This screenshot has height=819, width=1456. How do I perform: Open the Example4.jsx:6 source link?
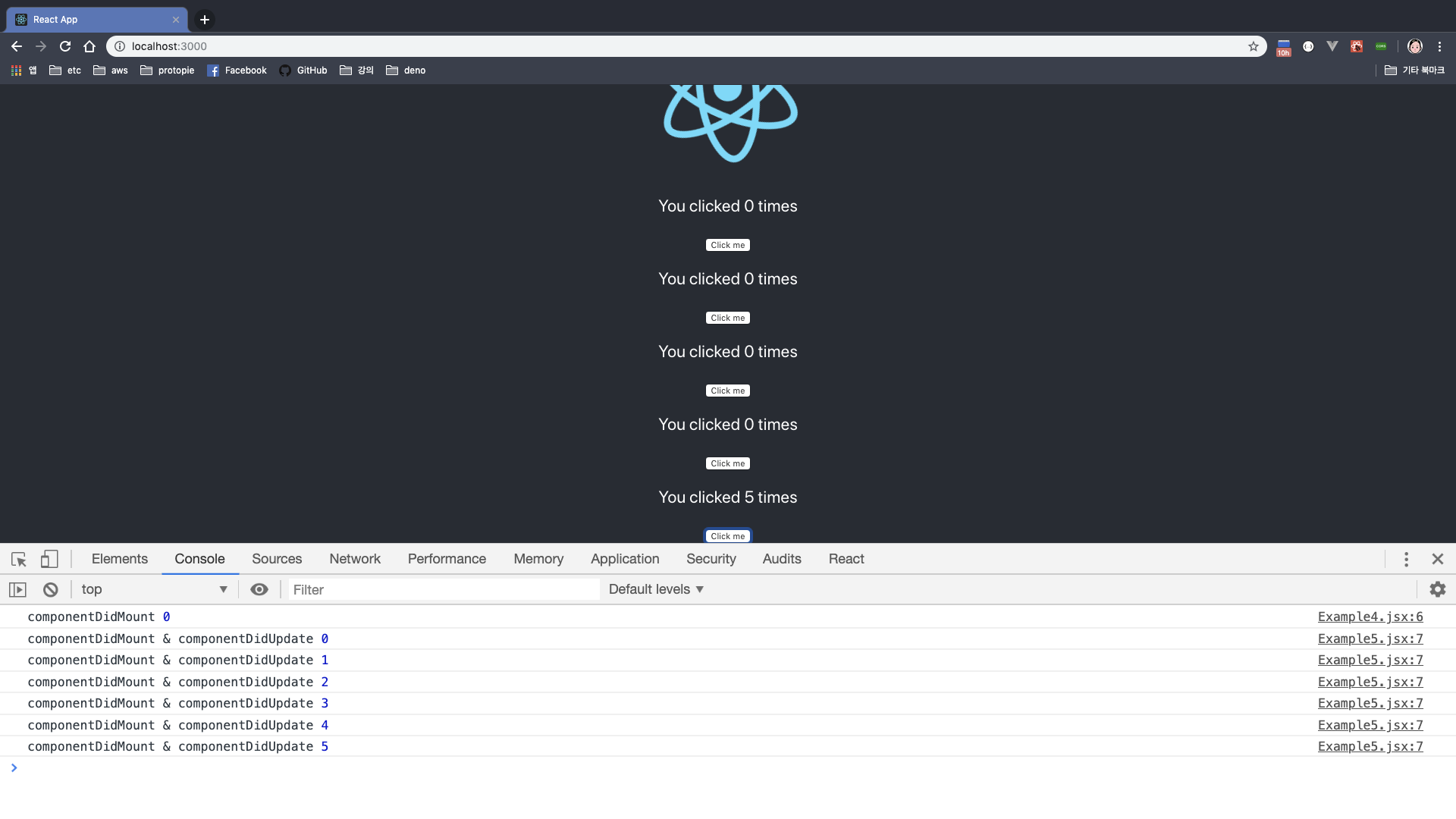click(x=1370, y=617)
